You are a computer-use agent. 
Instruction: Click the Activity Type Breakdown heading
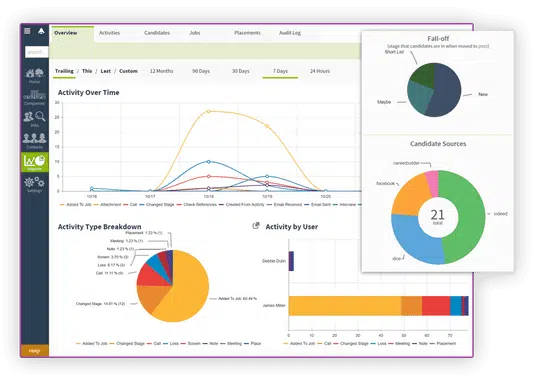(x=99, y=227)
